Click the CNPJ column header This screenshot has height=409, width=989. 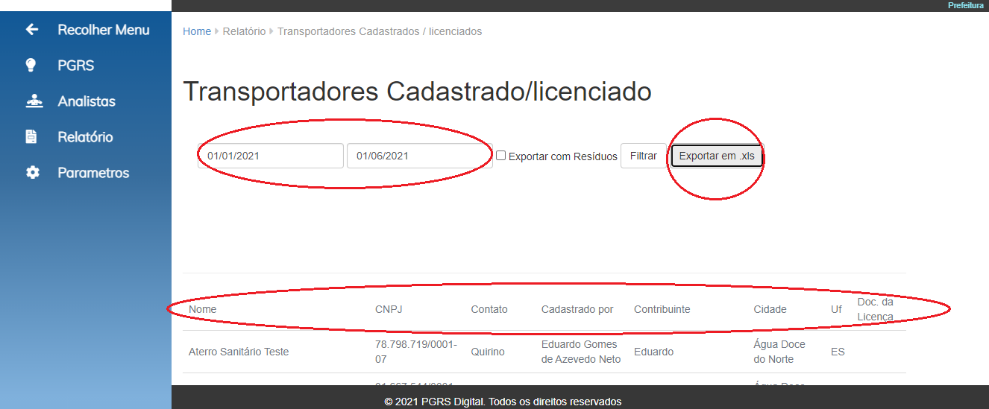389,310
